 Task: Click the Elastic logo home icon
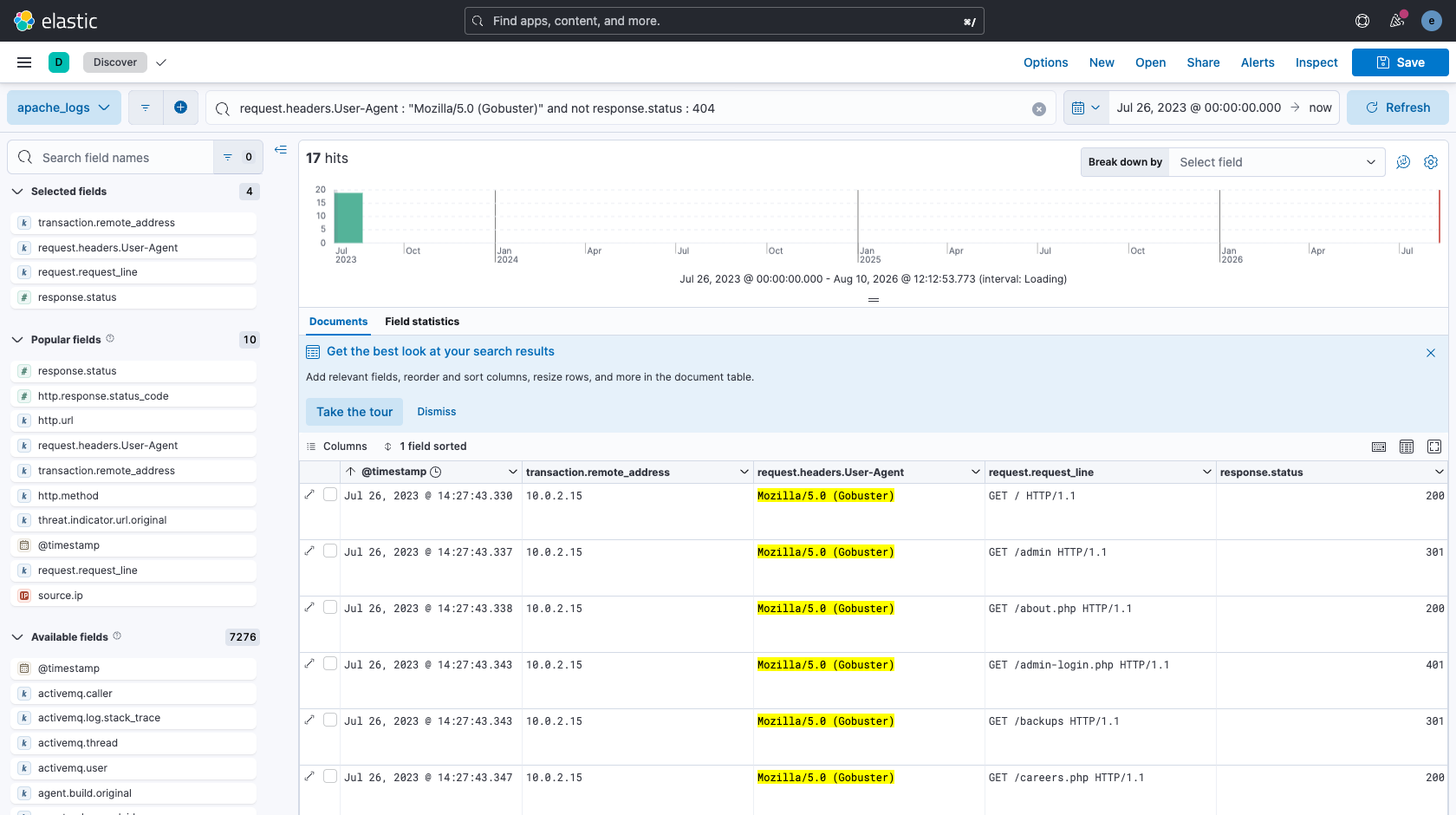pos(24,21)
